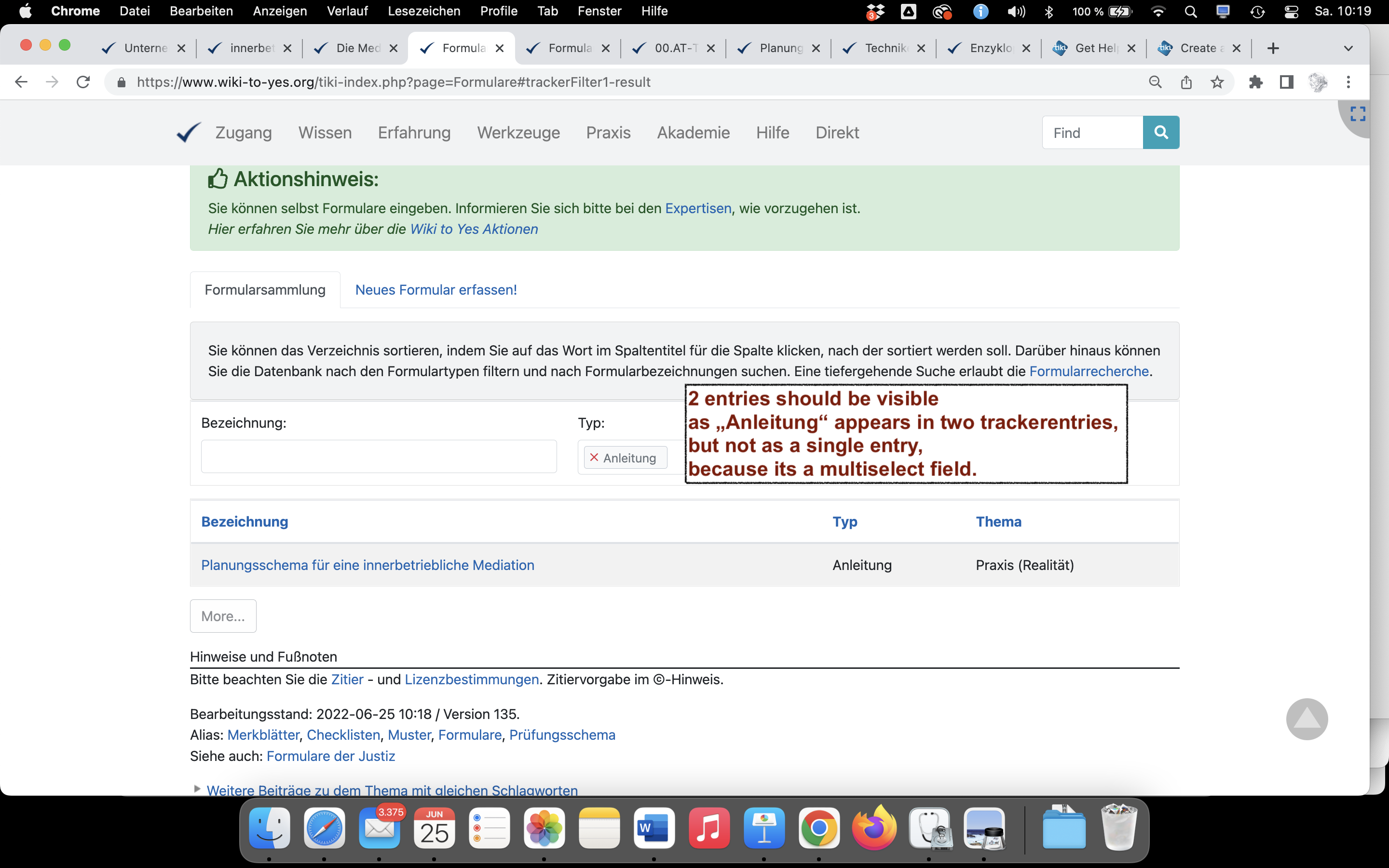Click the fullscreen toggle icon
Image resolution: width=1389 pixels, height=868 pixels.
pyautogui.click(x=1358, y=114)
